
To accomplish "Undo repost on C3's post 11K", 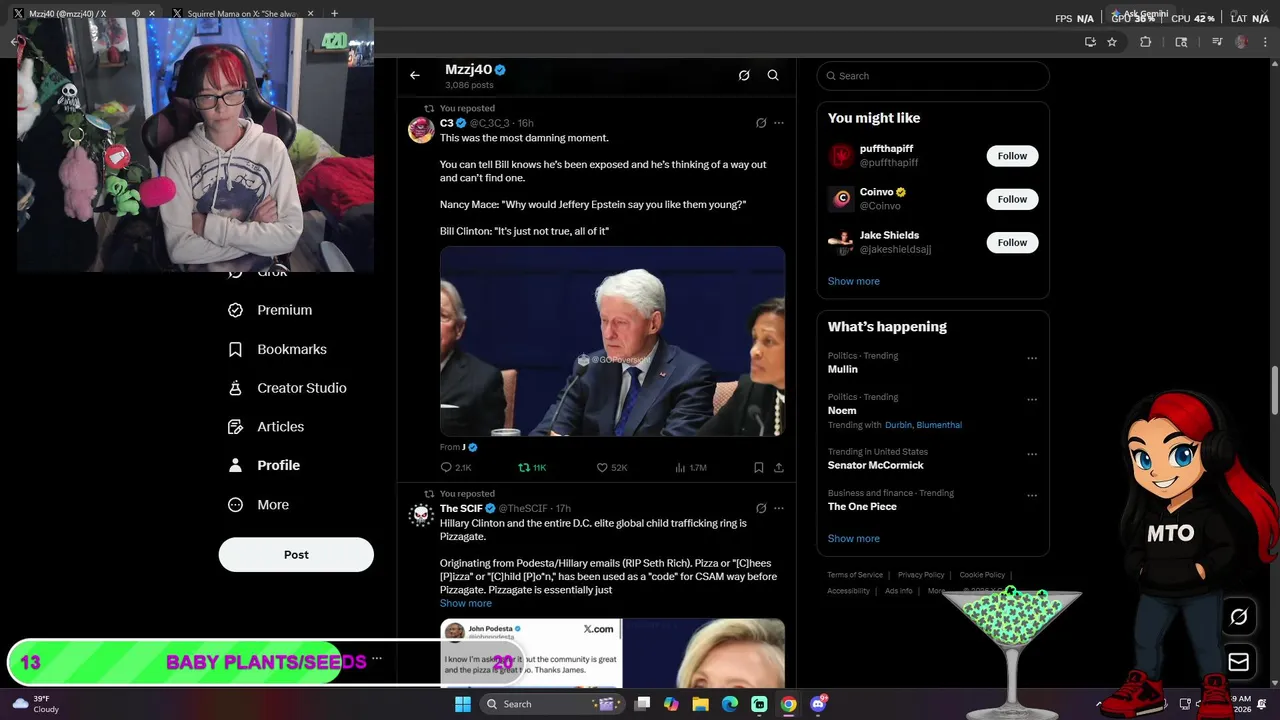I will pos(532,467).
